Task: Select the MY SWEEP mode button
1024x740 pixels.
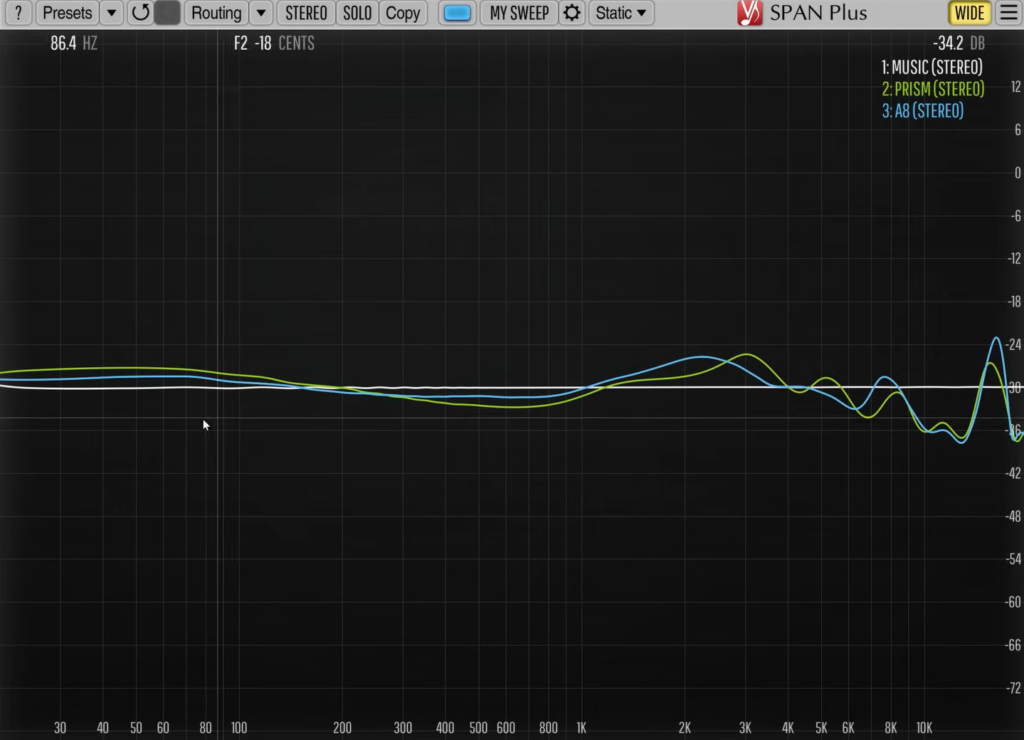Action: [519, 13]
